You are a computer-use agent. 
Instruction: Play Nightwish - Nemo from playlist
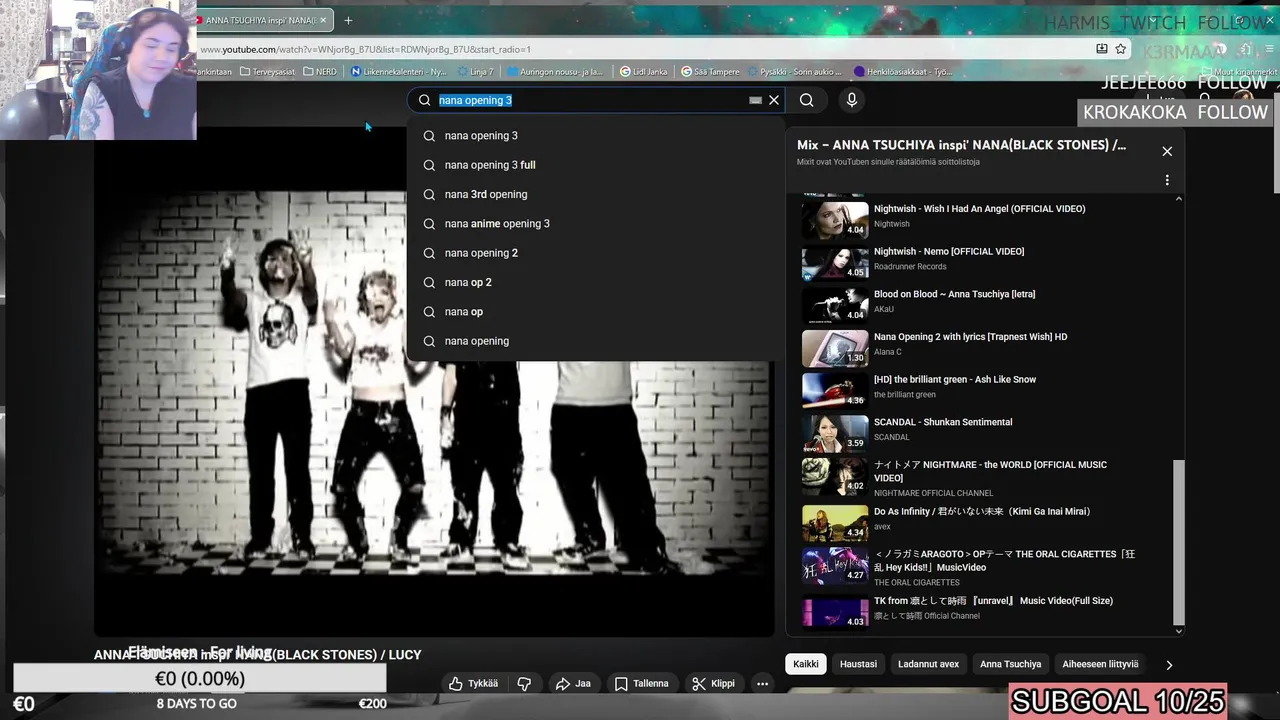point(949,252)
